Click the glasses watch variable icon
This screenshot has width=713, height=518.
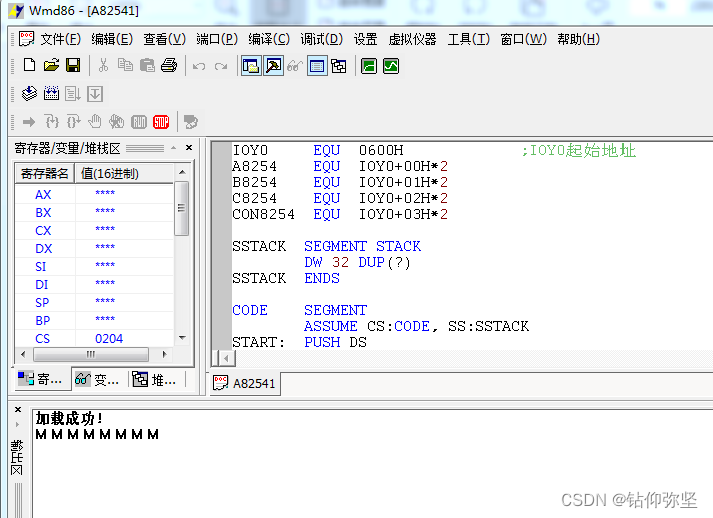pyautogui.click(x=295, y=66)
